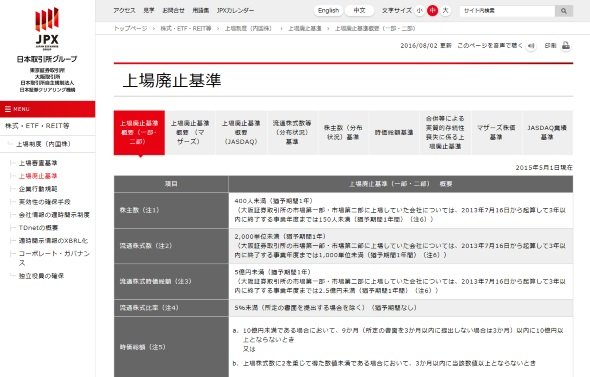
Task: Click table row 流通株式数（注2）
Action: pyautogui.click(x=344, y=246)
